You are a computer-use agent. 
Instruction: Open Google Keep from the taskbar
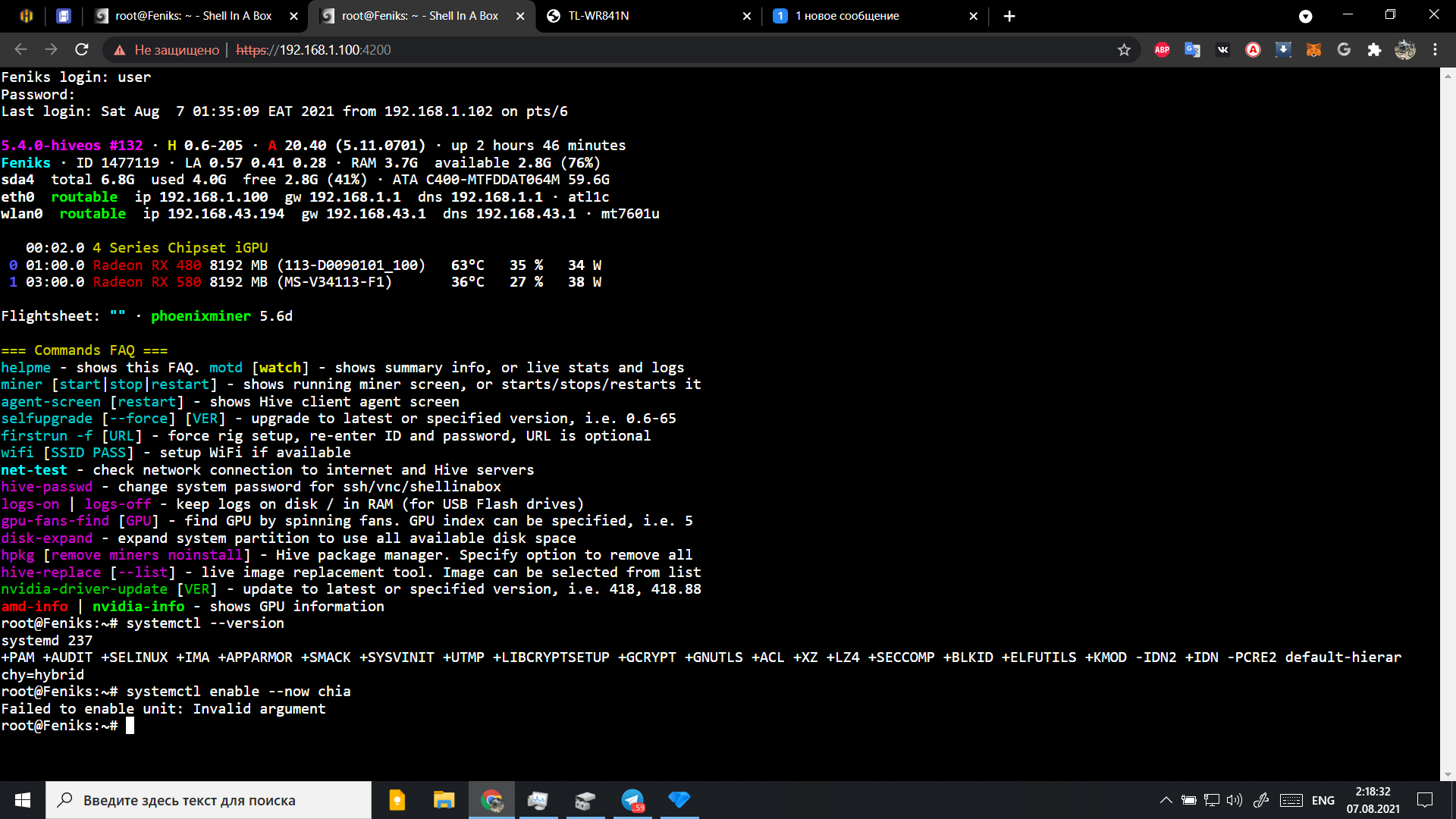397,800
